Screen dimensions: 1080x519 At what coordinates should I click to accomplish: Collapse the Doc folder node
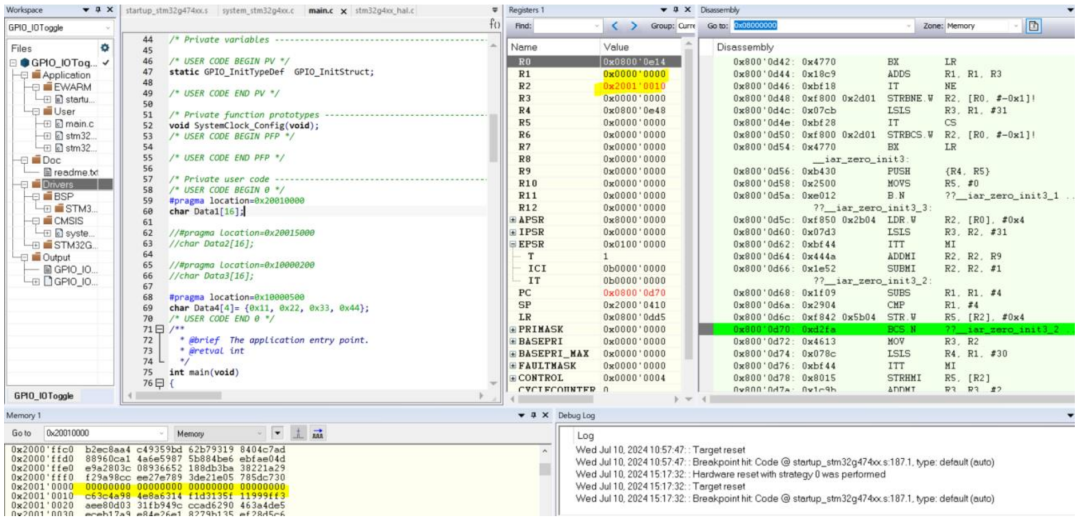(x=25, y=160)
